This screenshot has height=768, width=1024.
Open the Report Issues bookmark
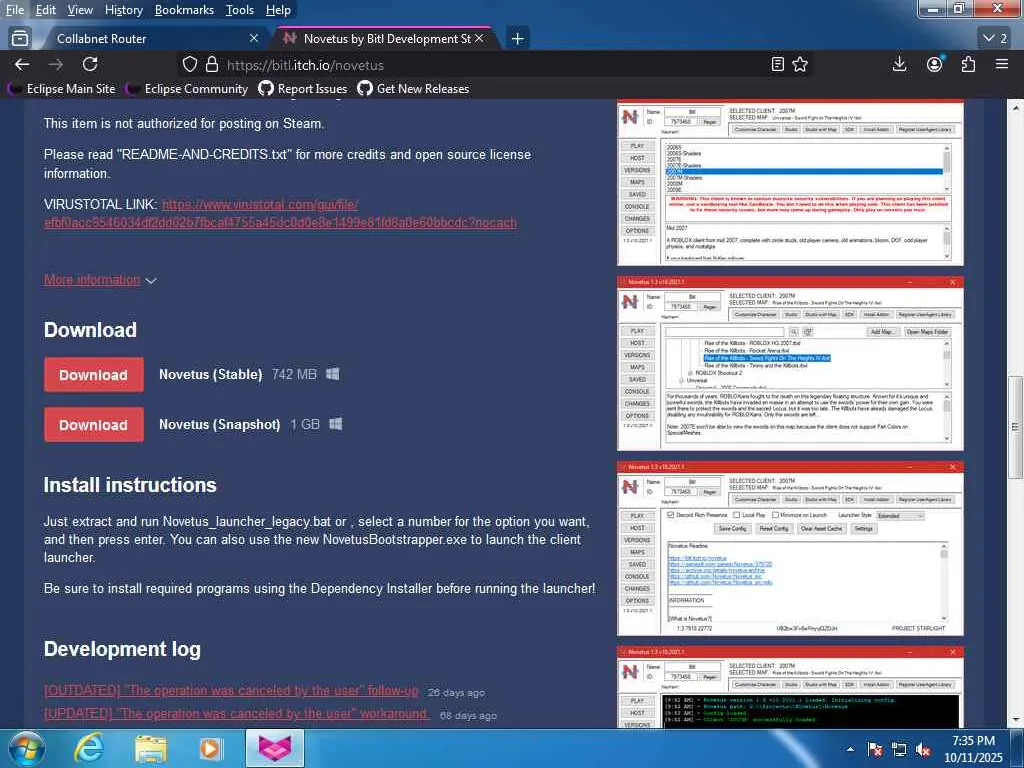[302, 89]
